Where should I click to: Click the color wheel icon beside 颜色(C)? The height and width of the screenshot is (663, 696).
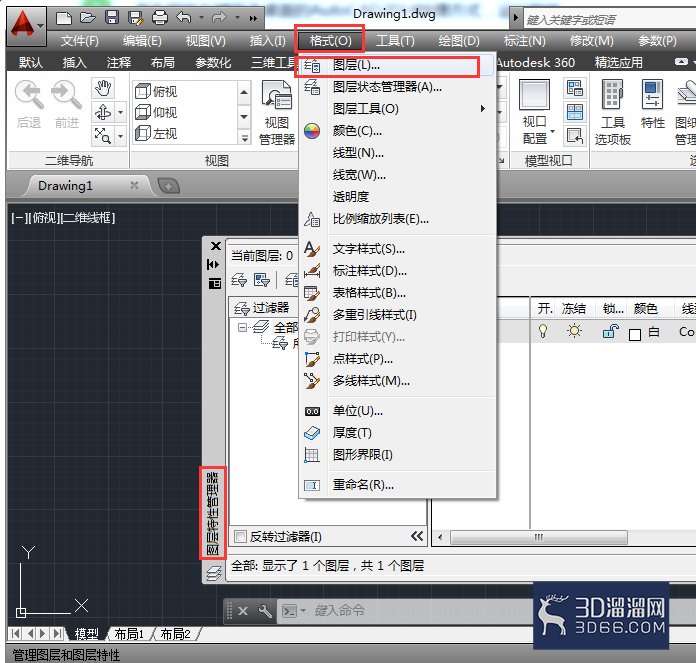[312, 131]
